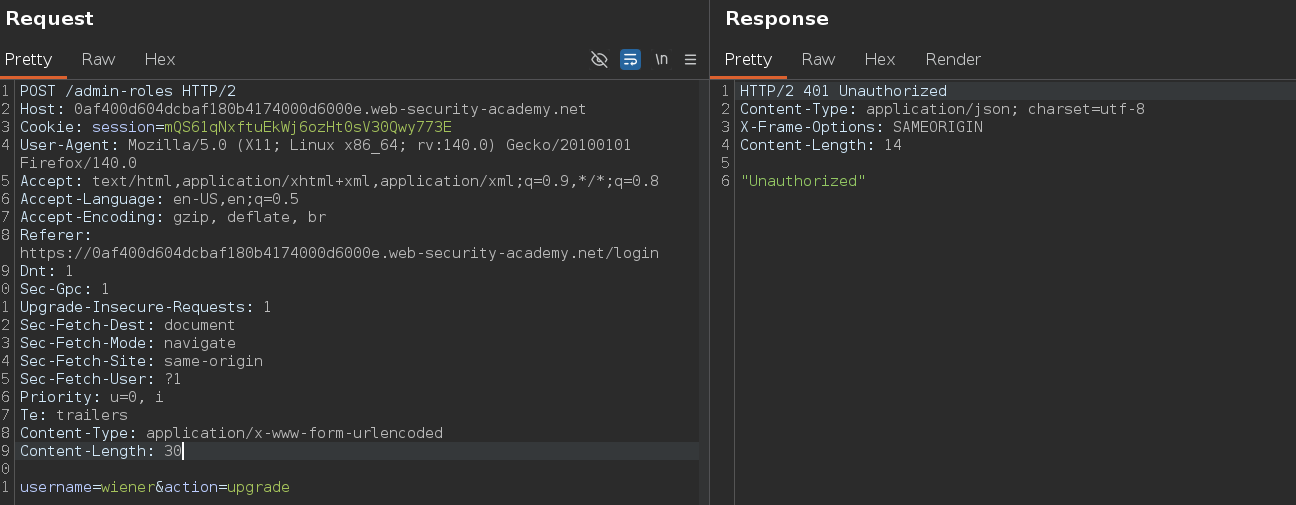
Task: Click the POST /admin-roles HTTP/2 request line
Action: (x=128, y=91)
